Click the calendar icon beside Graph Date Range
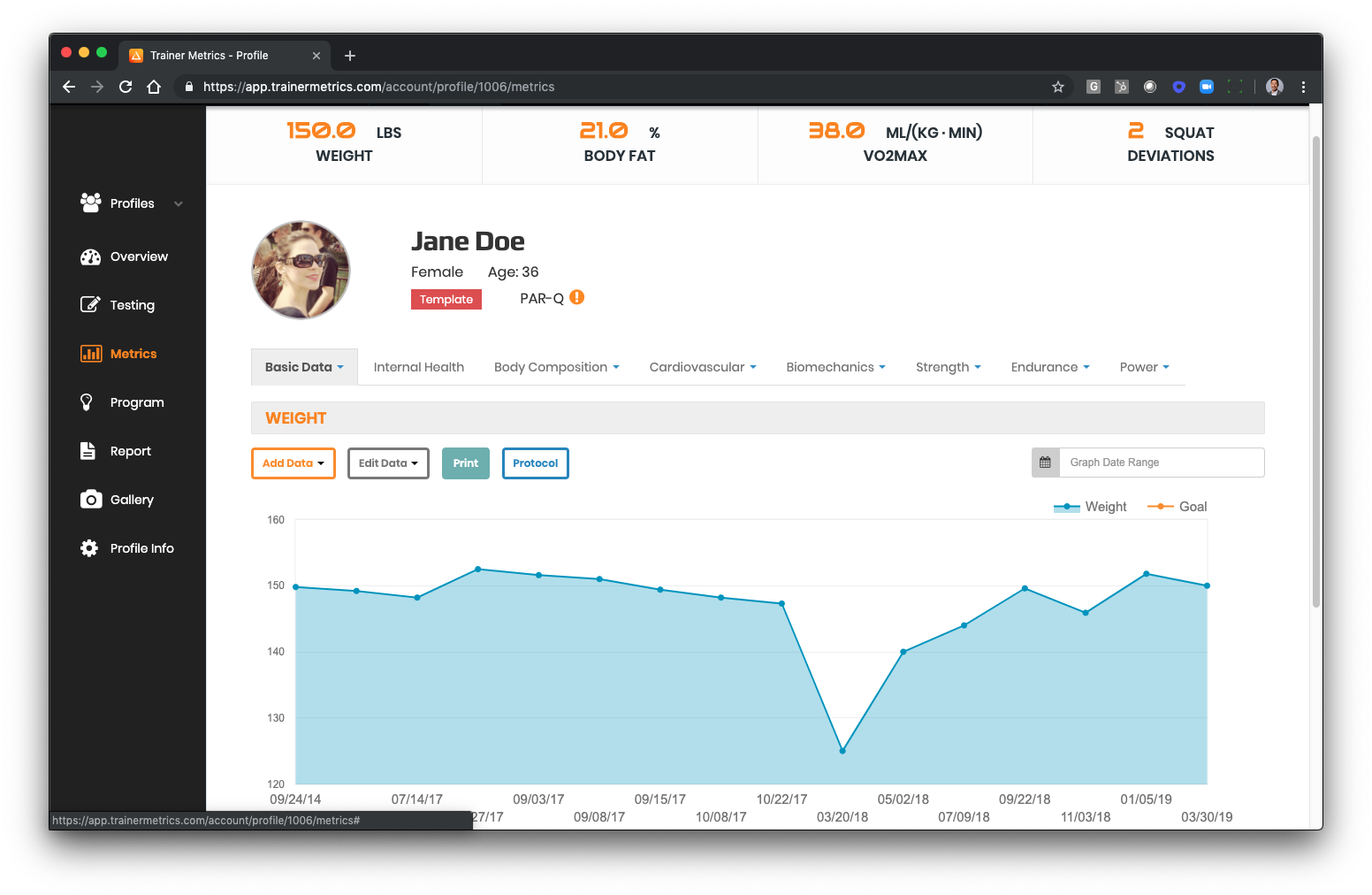This screenshot has width=1372, height=895. coord(1045,463)
